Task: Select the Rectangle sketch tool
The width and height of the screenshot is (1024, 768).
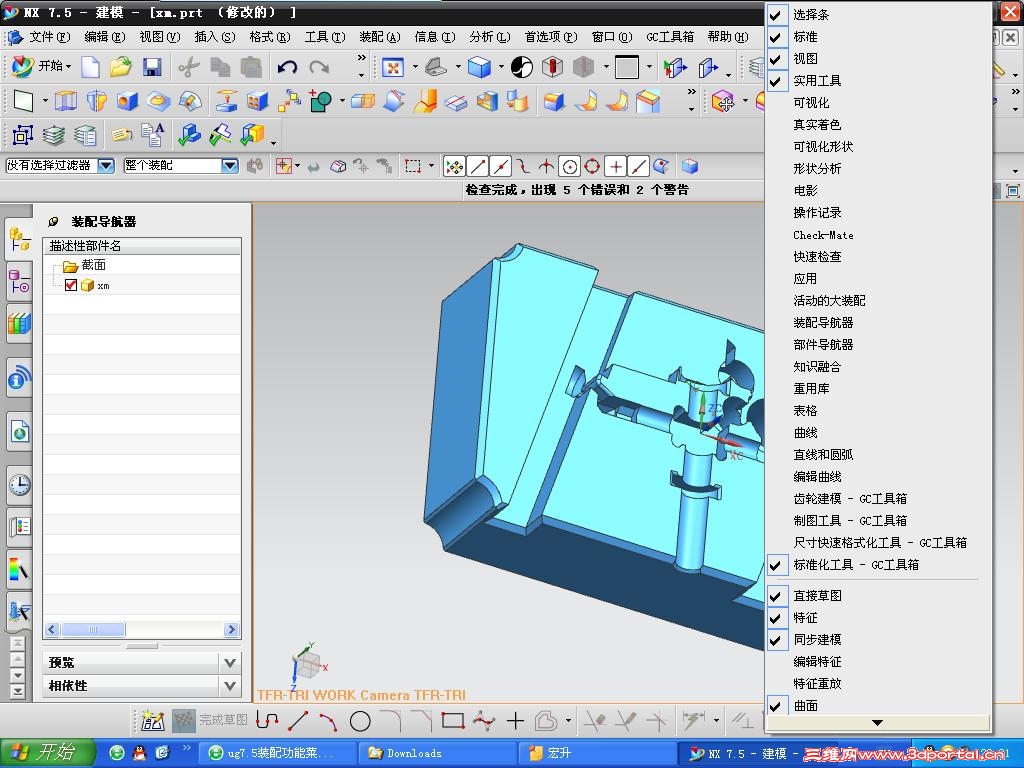Action: [453, 720]
